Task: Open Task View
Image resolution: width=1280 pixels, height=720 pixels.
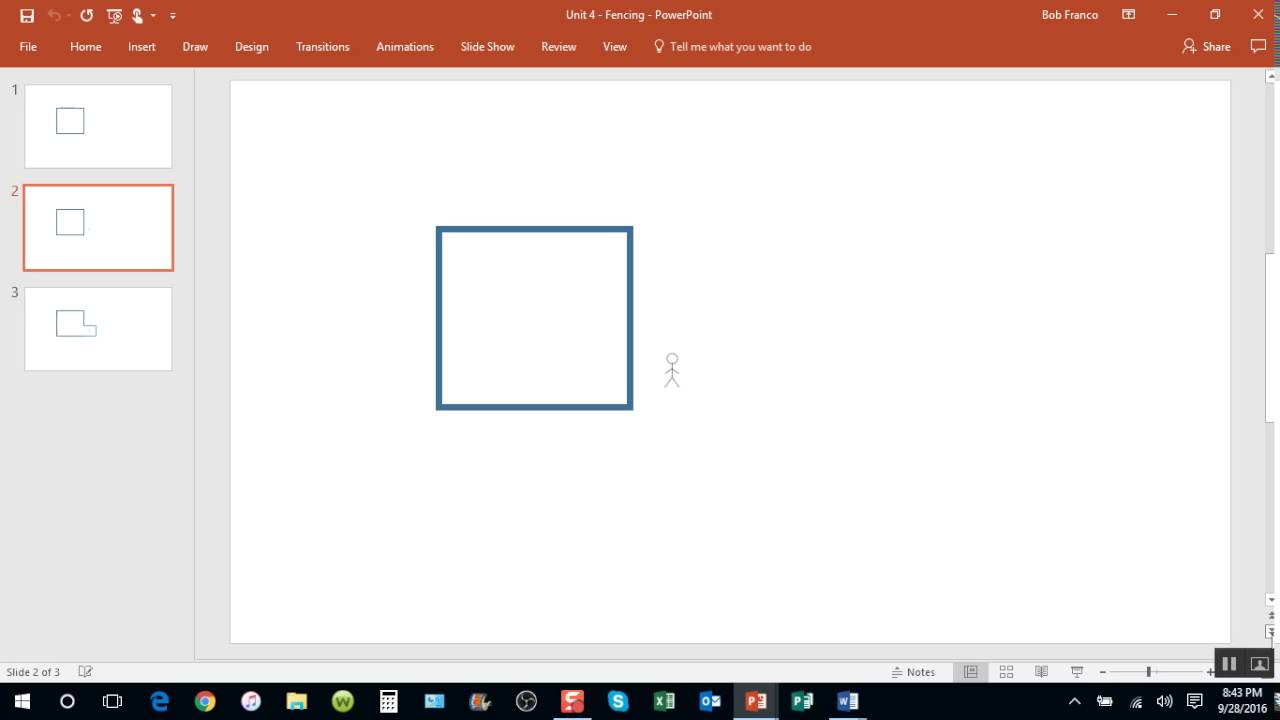Action: click(x=113, y=701)
